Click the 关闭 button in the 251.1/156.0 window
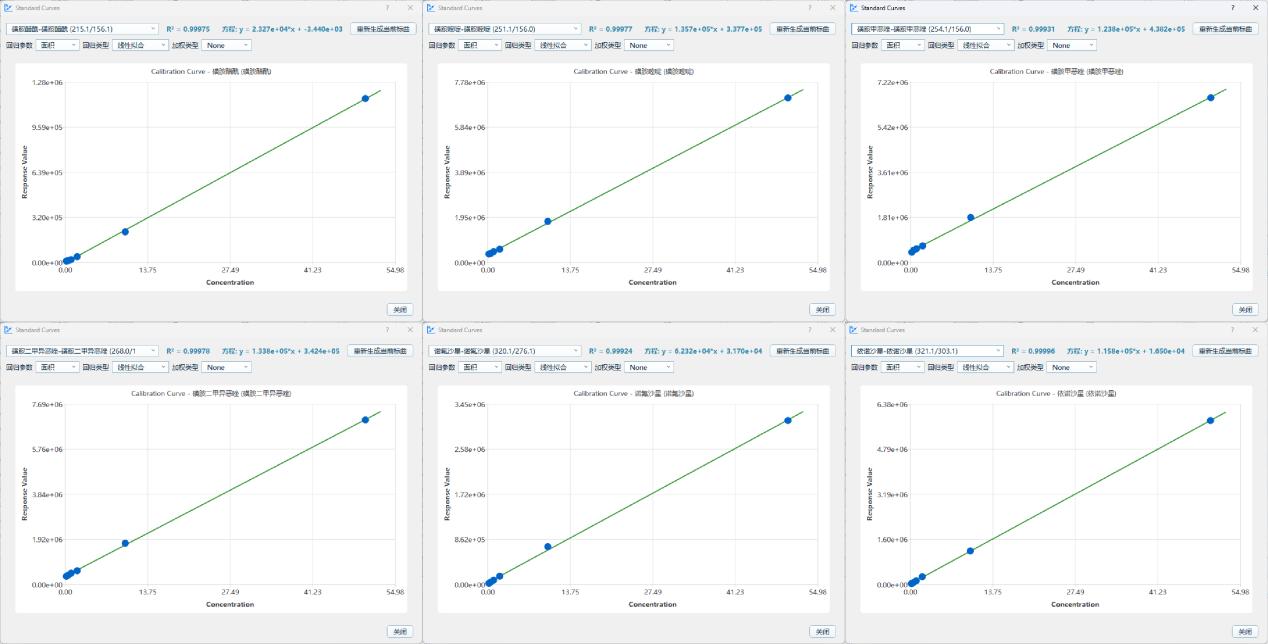Viewport: 1268px width, 644px height. [822, 309]
